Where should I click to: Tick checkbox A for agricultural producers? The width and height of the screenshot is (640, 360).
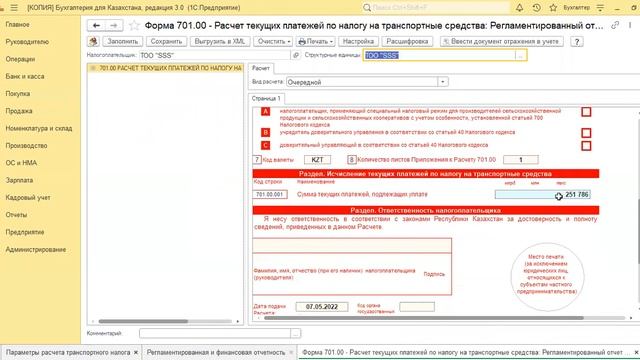[586, 112]
